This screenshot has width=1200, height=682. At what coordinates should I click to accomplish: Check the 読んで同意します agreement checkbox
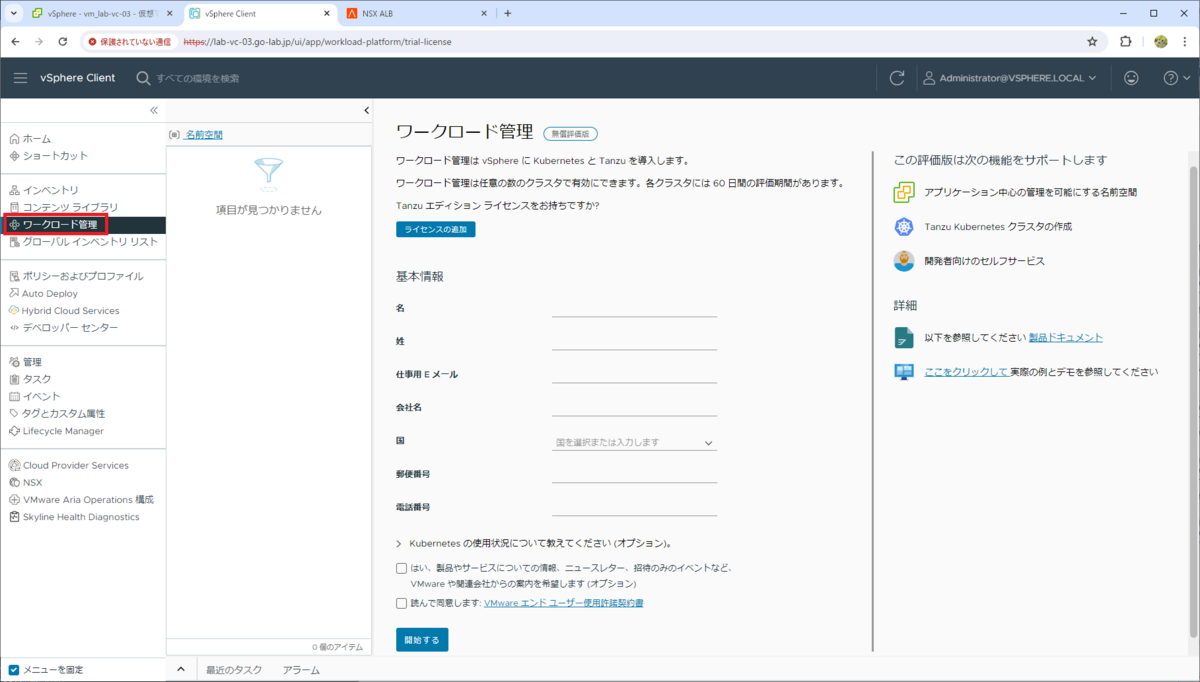[402, 603]
